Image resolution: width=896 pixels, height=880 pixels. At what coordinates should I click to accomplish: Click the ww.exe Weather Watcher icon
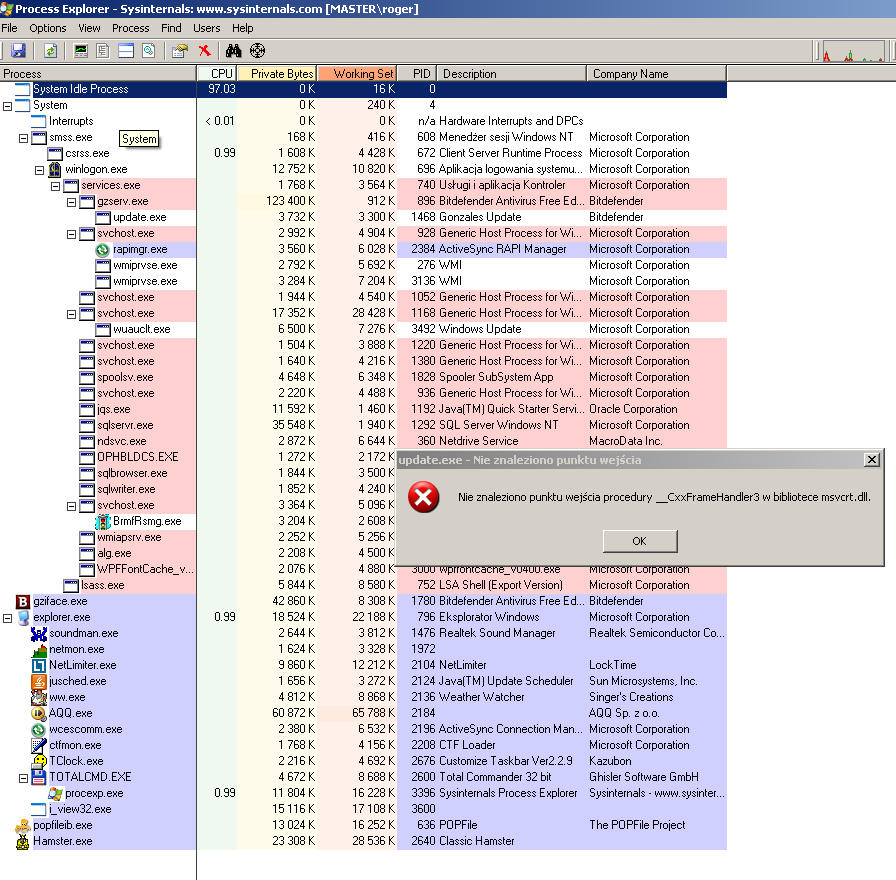coord(39,697)
